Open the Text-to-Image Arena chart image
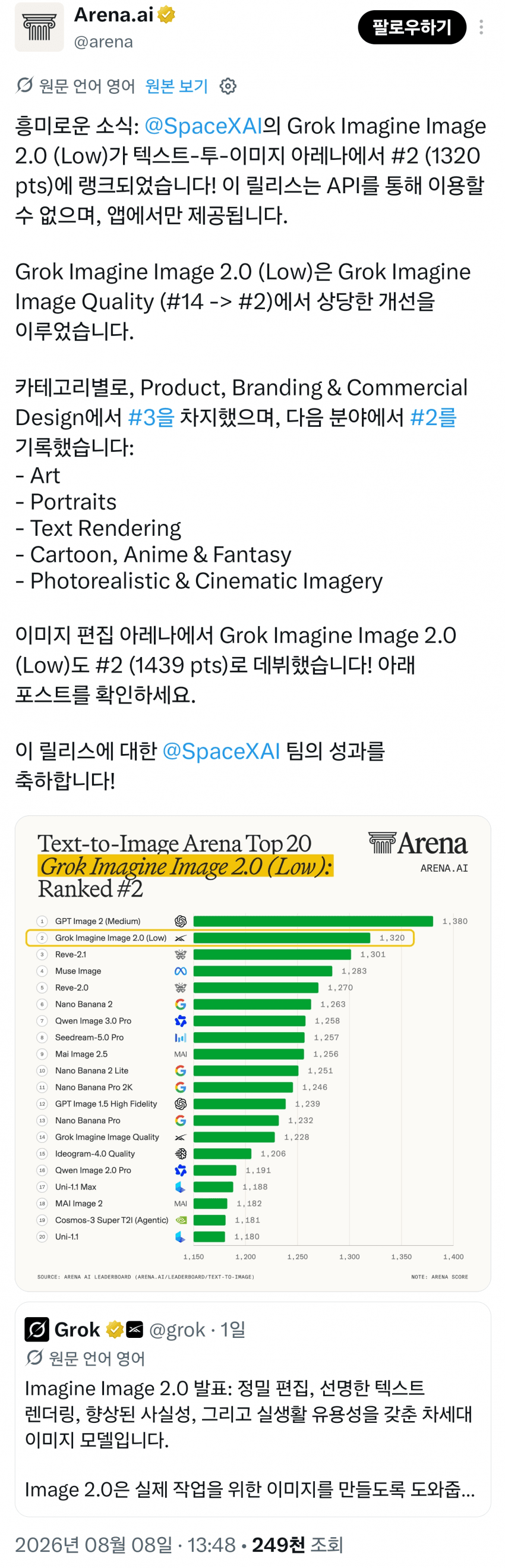 coord(252,1054)
